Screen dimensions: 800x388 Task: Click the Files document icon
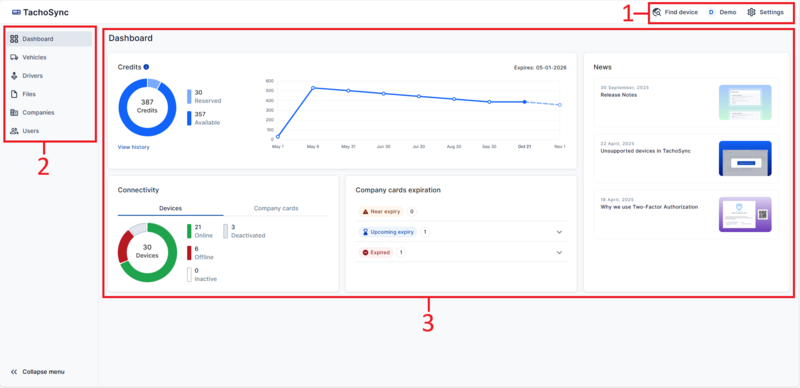pyautogui.click(x=14, y=94)
